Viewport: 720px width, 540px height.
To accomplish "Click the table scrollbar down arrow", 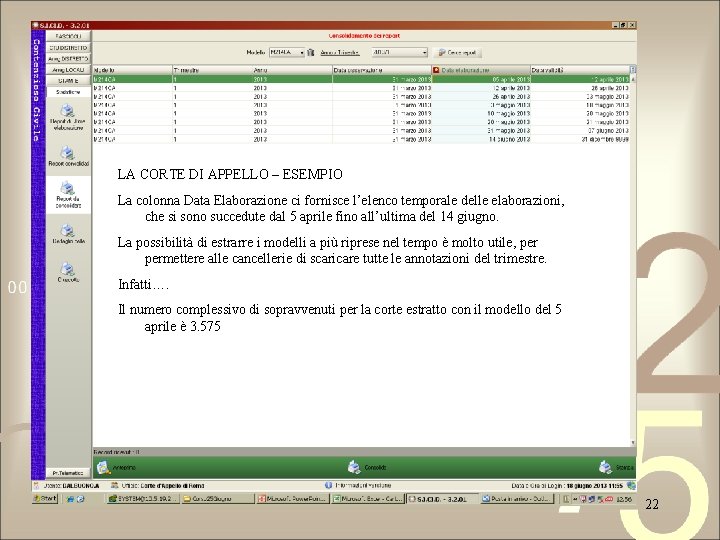I will coord(633,443).
